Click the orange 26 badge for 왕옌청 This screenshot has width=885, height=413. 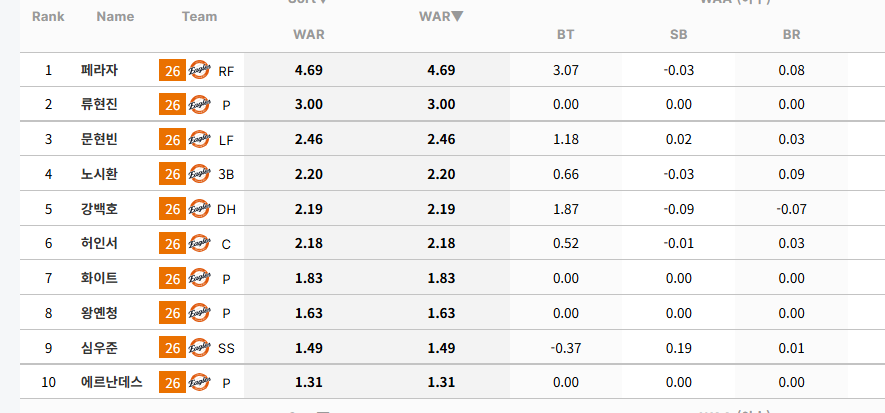172,313
